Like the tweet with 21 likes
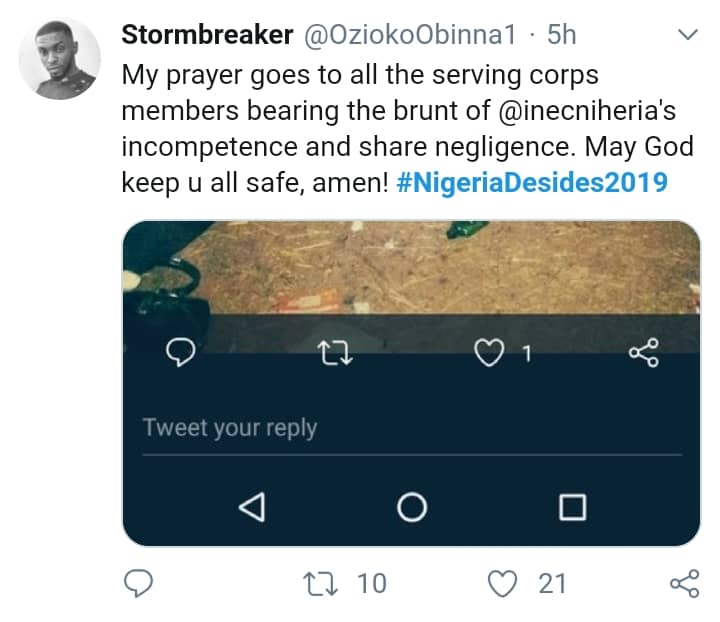The height and width of the screenshot is (622, 720). (x=507, y=584)
